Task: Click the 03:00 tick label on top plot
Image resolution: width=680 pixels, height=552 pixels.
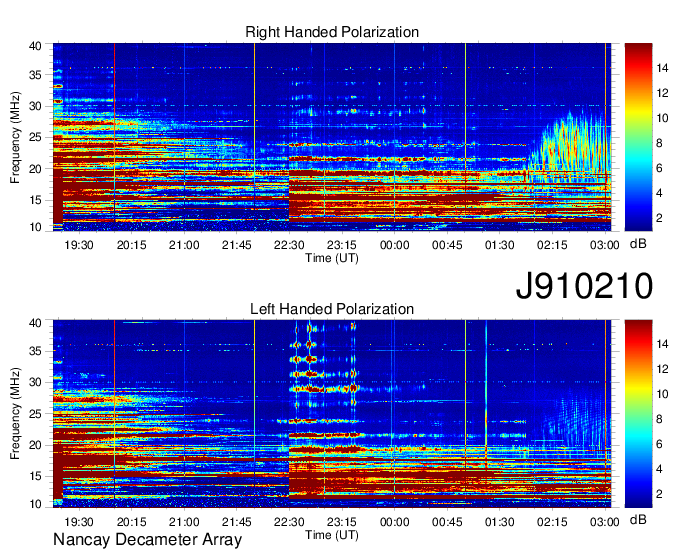Action: pyautogui.click(x=605, y=245)
